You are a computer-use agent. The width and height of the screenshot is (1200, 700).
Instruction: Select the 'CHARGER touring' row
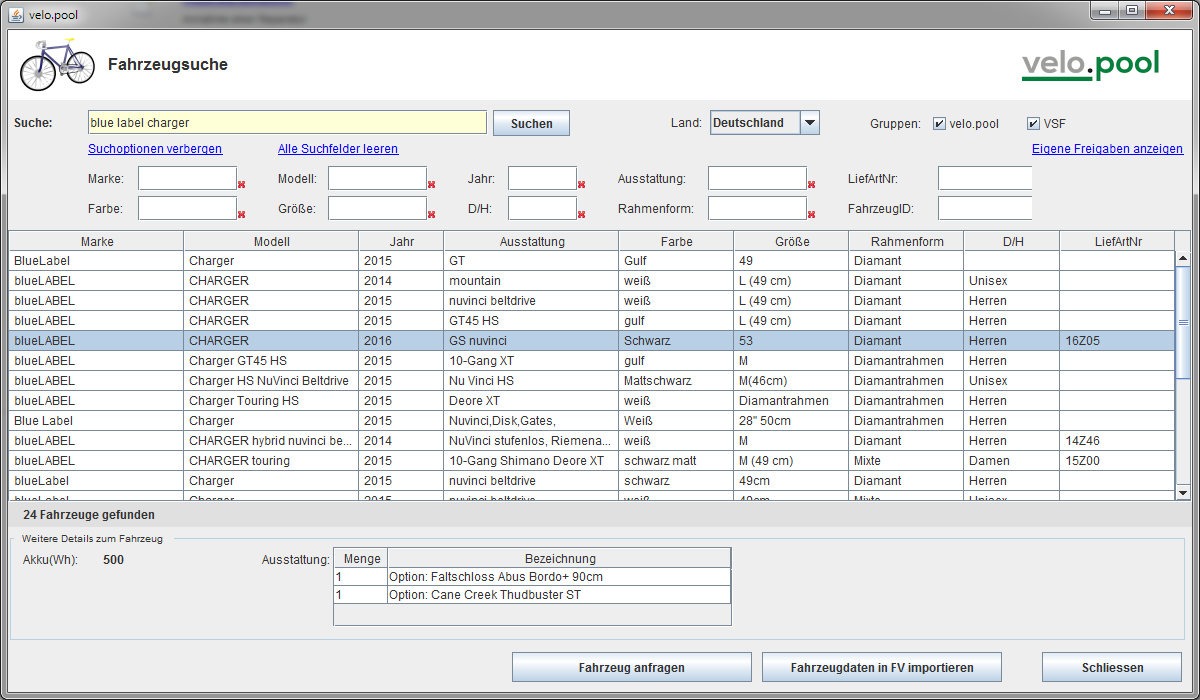(x=592, y=461)
